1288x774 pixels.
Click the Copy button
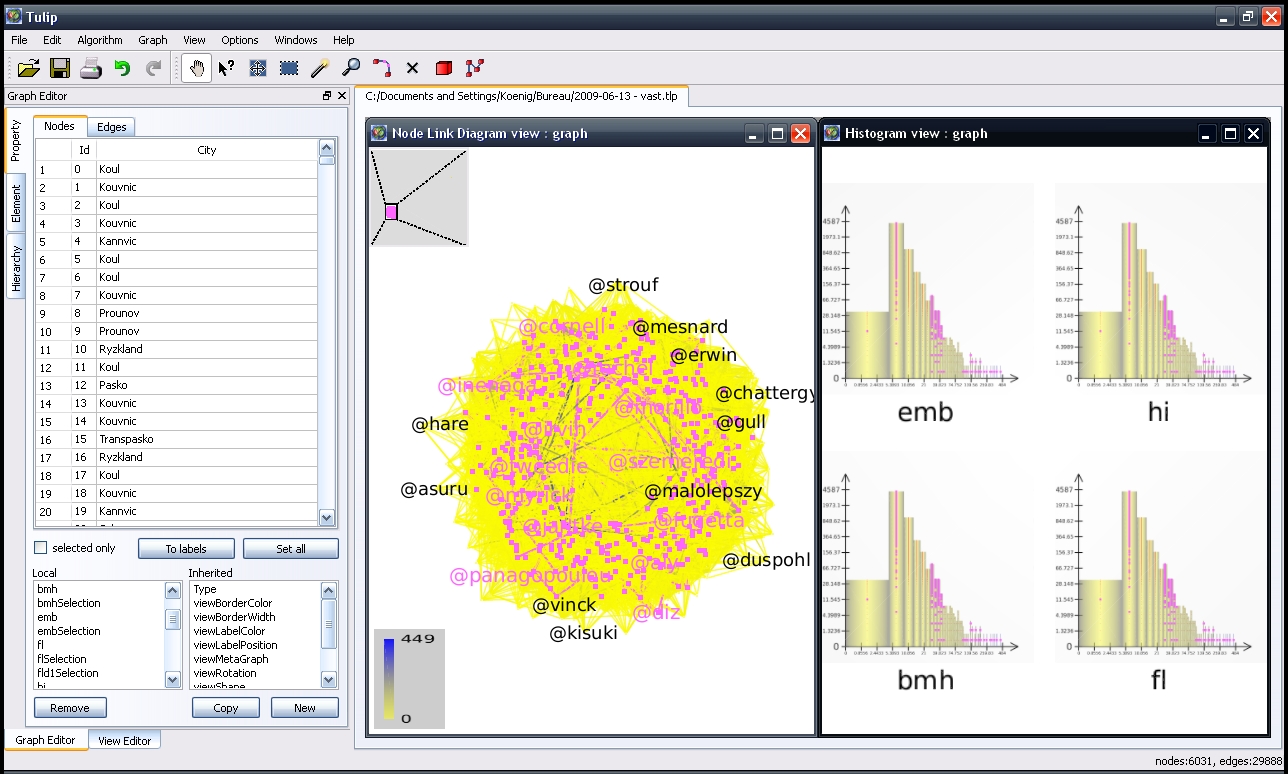[226, 708]
